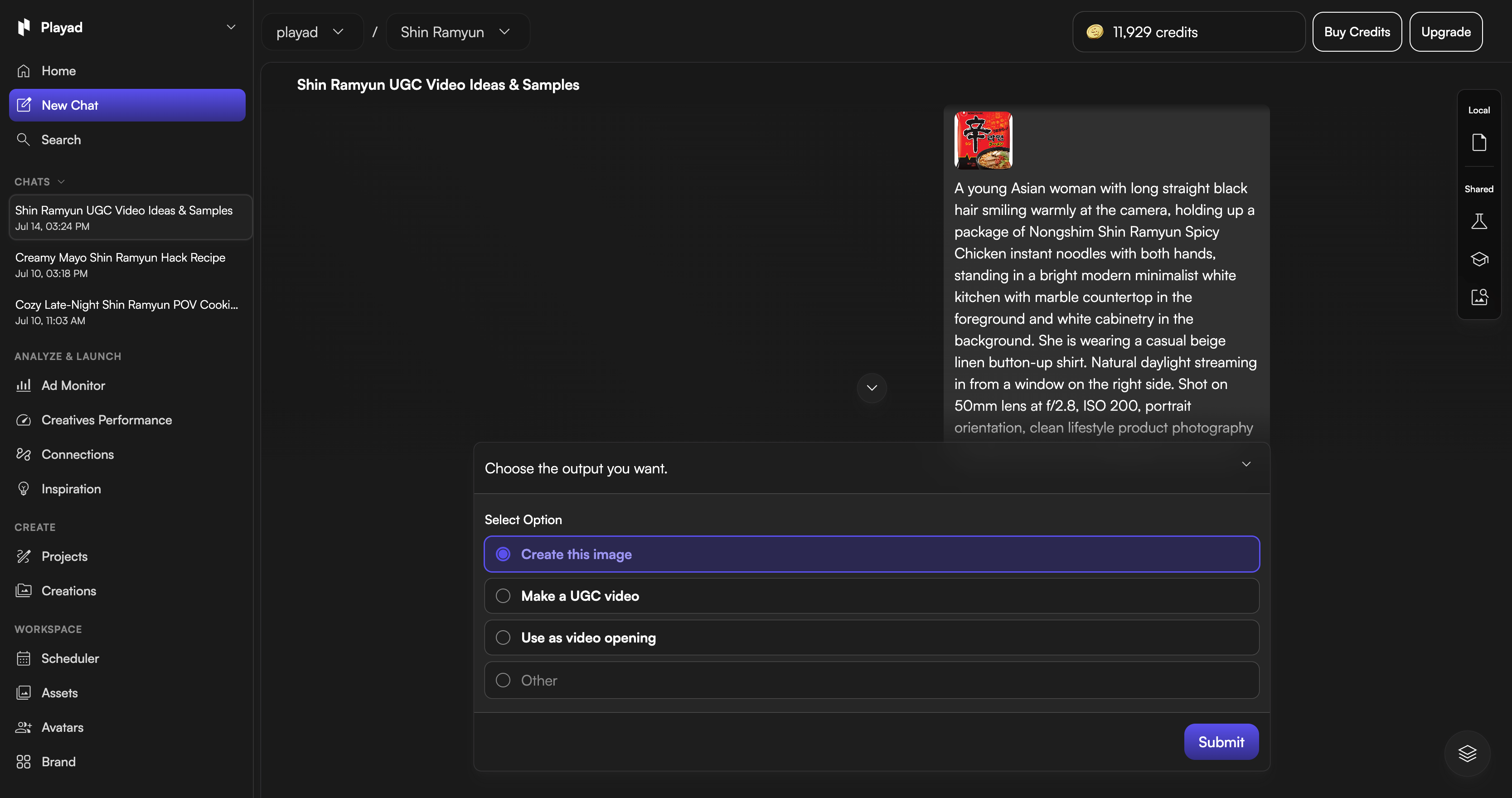Viewport: 1512px width, 798px height.
Task: Select Use as video opening option
Action: [x=872, y=637]
